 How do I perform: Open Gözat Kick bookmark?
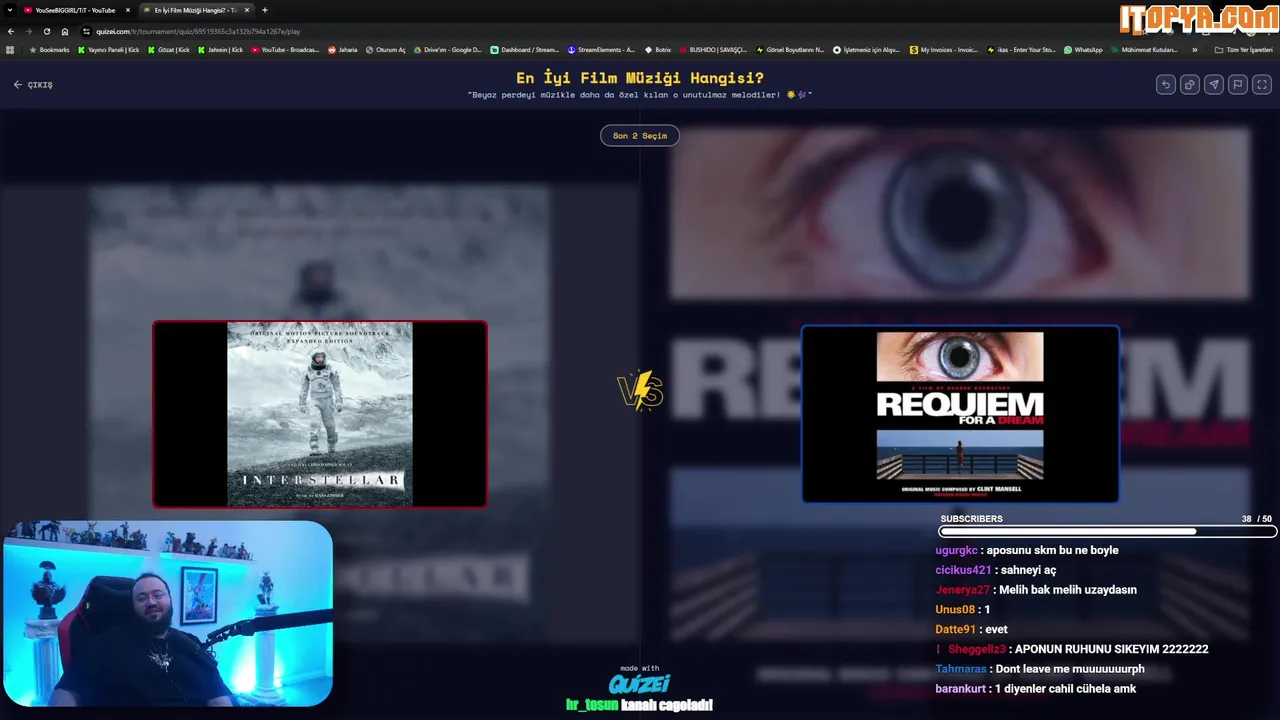[168, 49]
